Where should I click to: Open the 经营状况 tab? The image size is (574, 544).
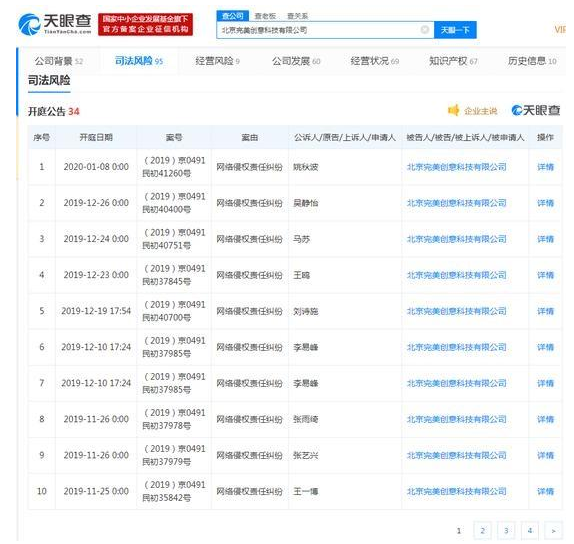point(374,61)
